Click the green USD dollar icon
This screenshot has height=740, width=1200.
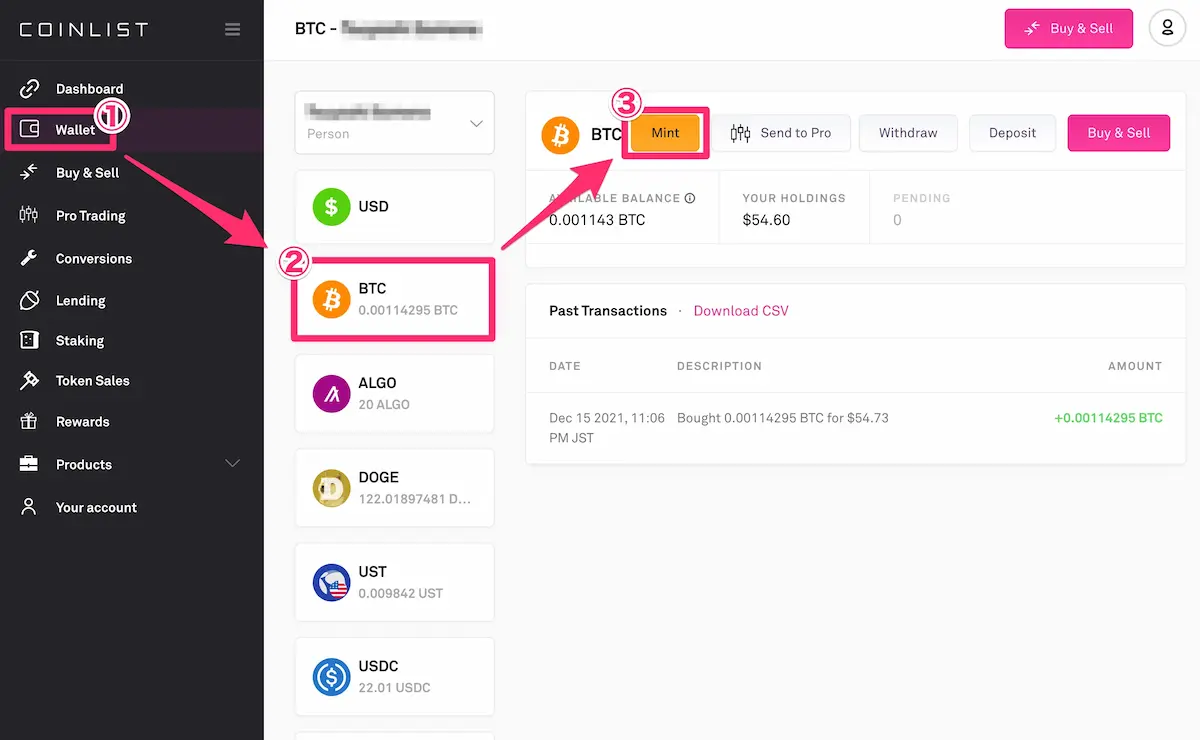click(x=331, y=207)
